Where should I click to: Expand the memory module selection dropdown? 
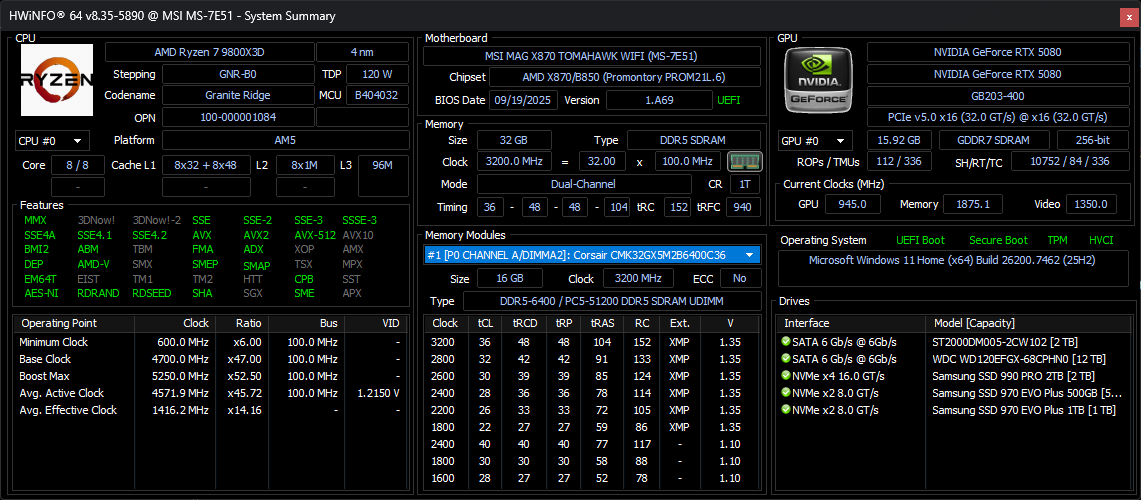(x=750, y=255)
